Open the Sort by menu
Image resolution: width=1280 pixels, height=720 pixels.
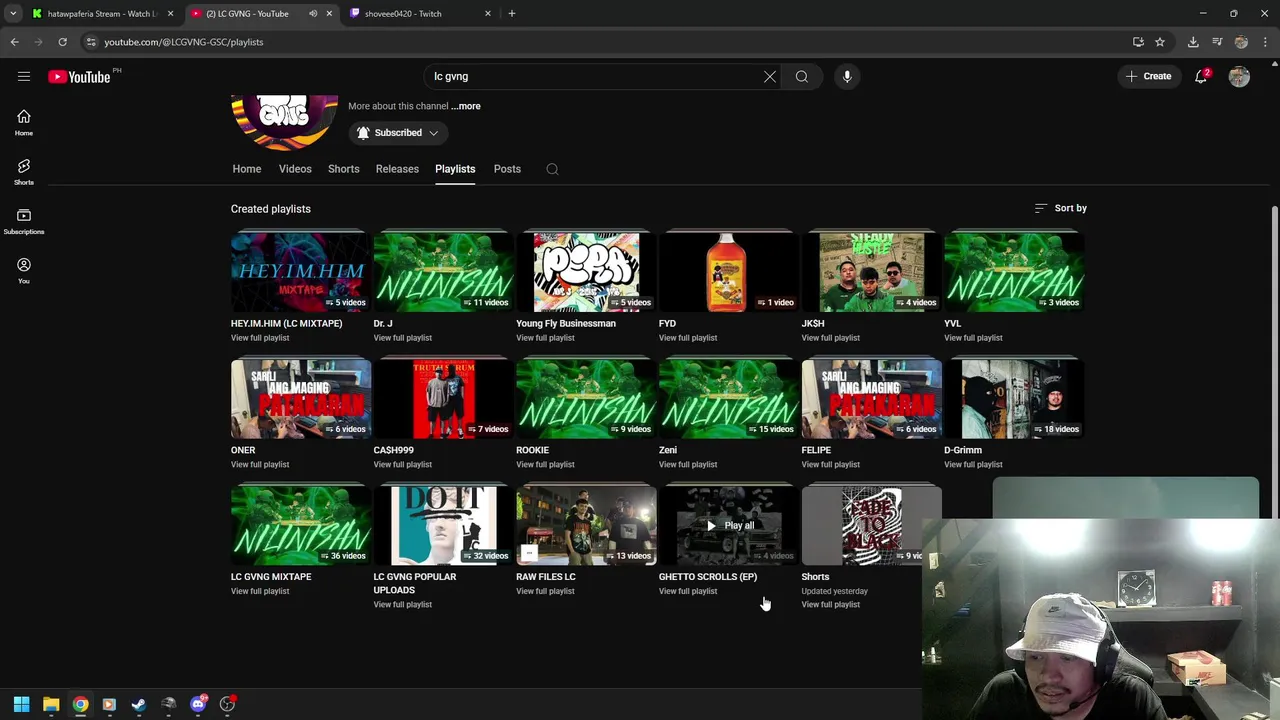pos(1061,208)
